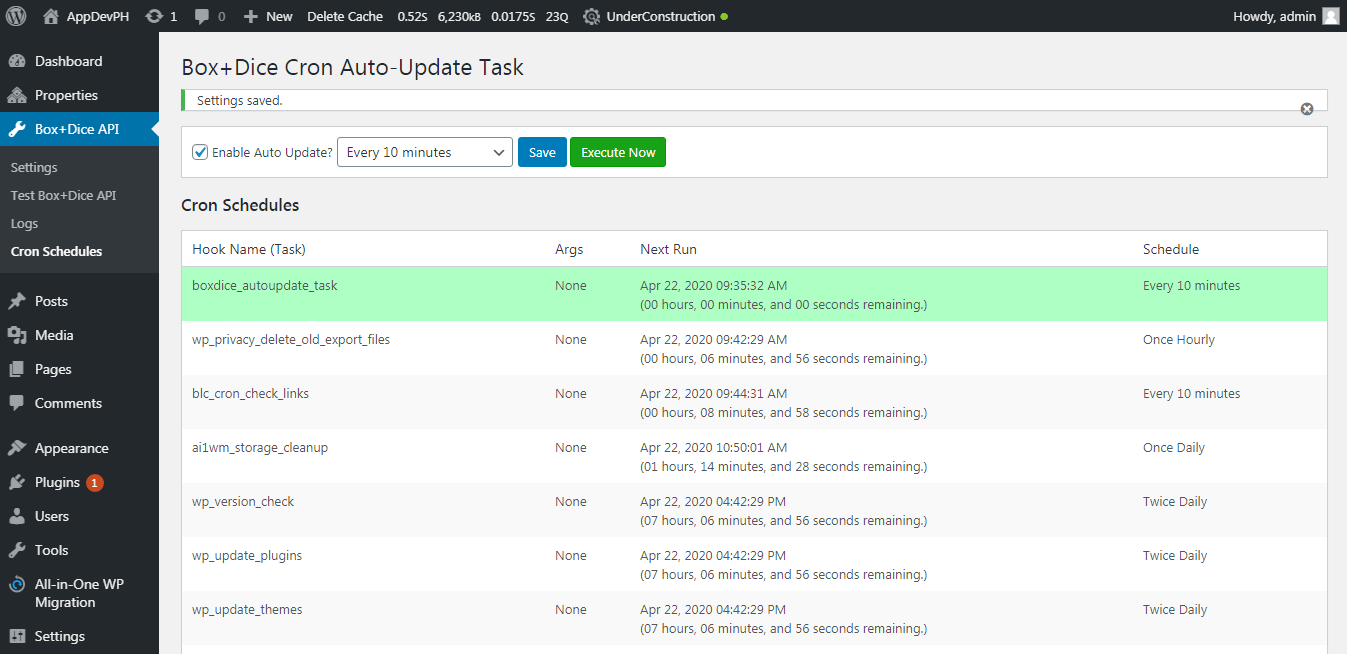Click the Tools wrench icon
The width and height of the screenshot is (1347, 654).
tap(17, 550)
